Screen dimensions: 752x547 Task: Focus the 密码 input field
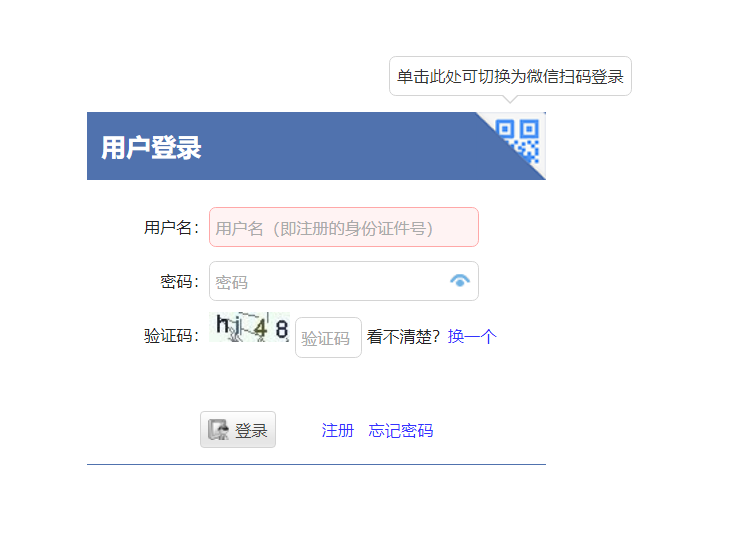click(330, 281)
